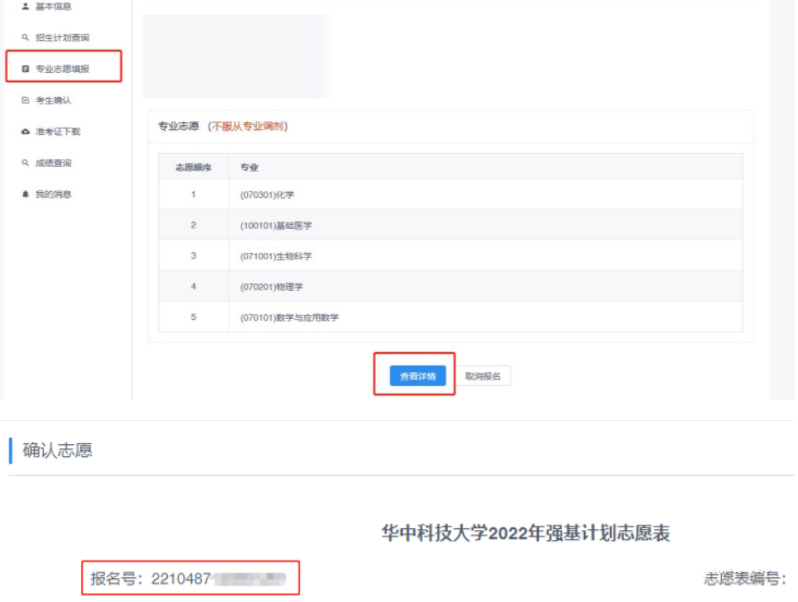Click the (070301)化学 row
This screenshot has height=602, width=798.
(x=450, y=194)
